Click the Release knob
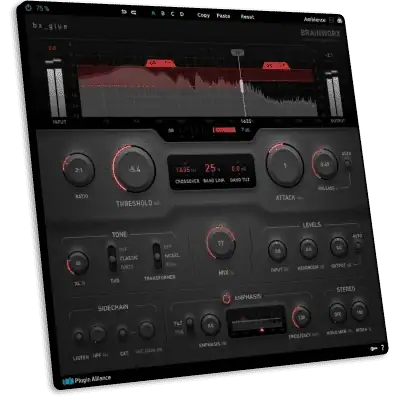Viewport: 395px width, 400px height. click(325, 164)
